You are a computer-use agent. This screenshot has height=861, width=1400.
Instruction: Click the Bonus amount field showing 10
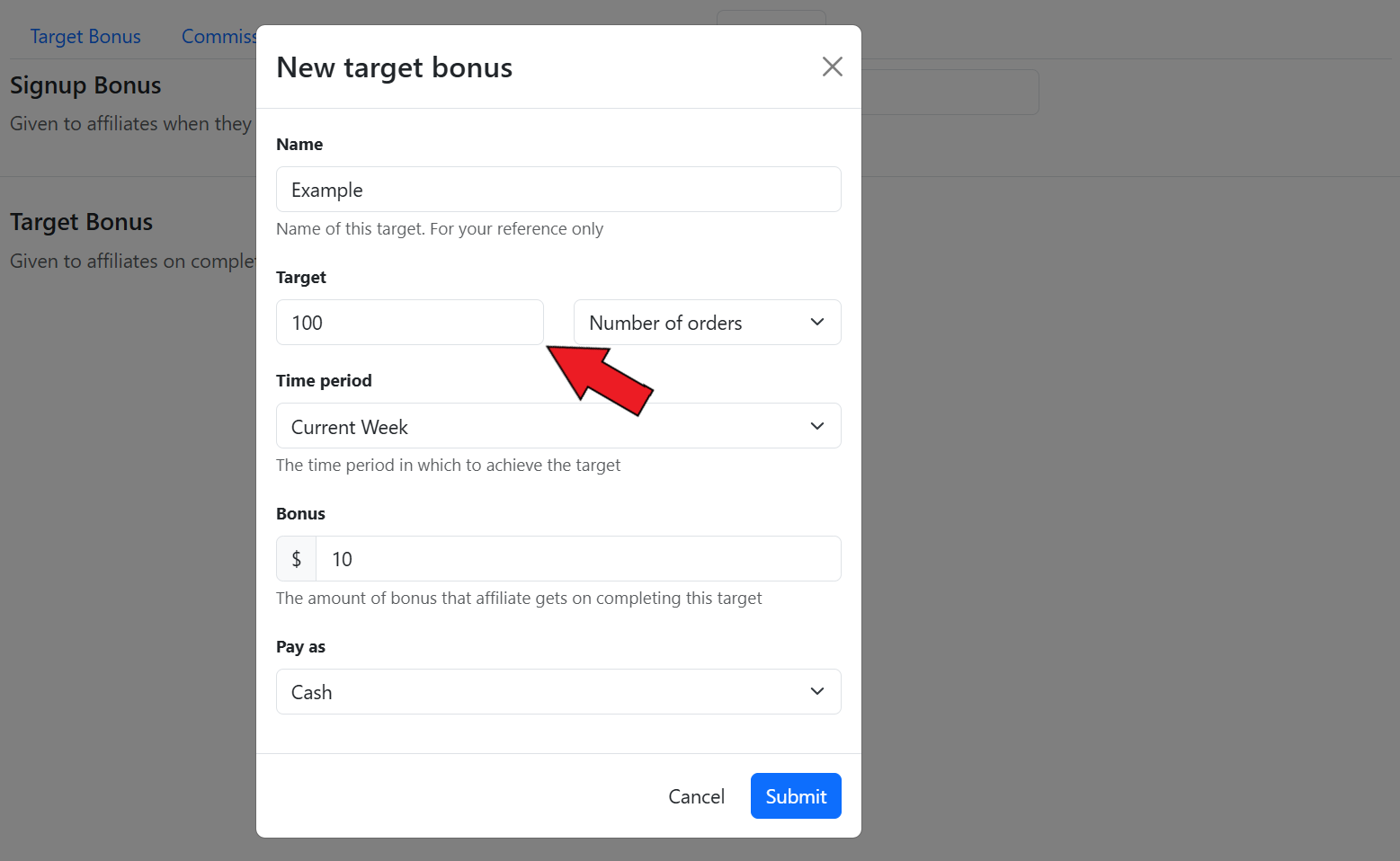[577, 559]
